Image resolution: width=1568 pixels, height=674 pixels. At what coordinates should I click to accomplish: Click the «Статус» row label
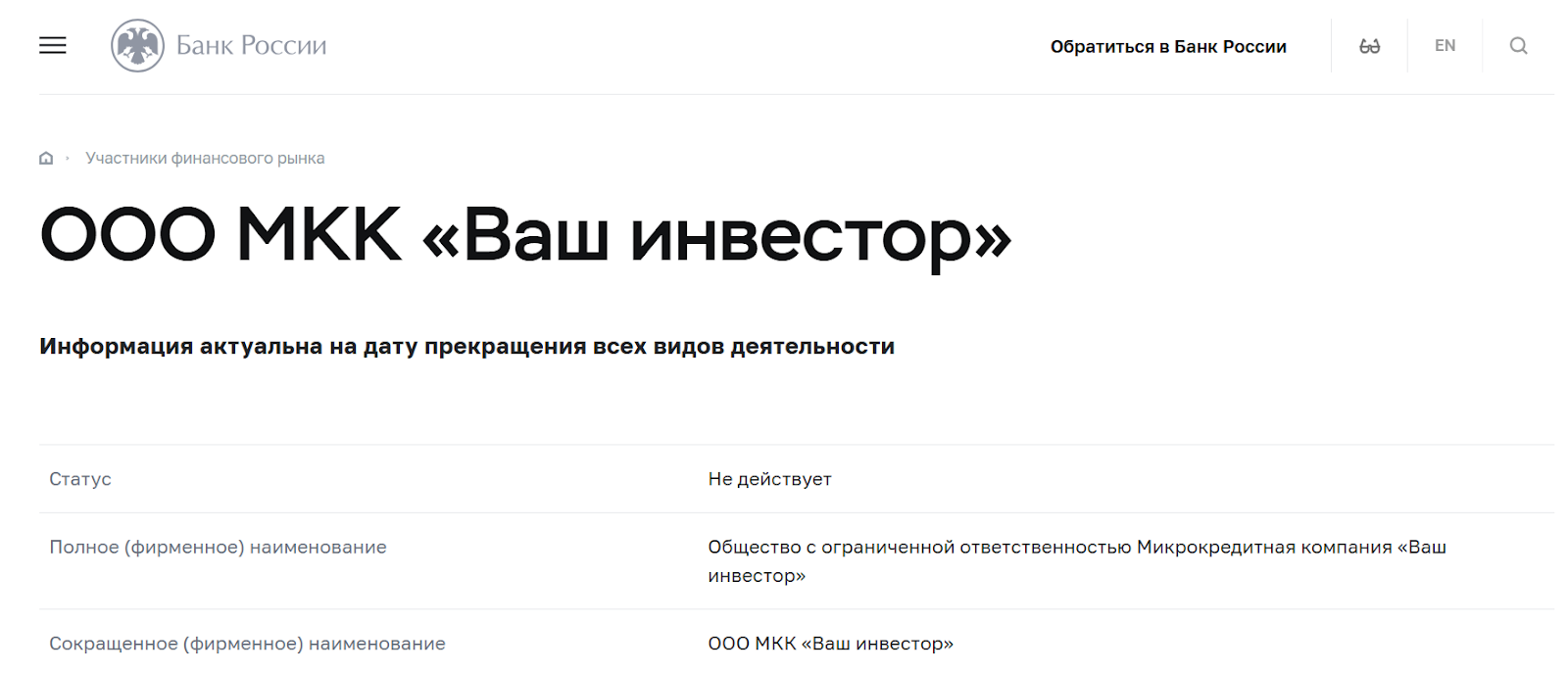[x=80, y=479]
